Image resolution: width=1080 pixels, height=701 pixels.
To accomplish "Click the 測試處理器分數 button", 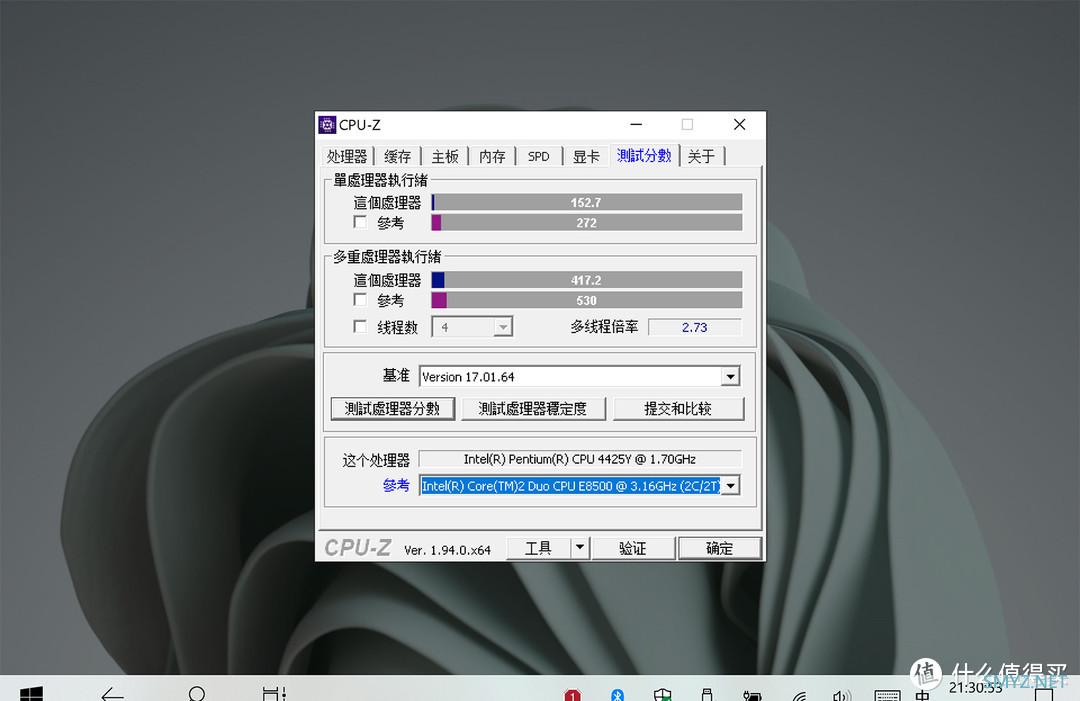I will (x=393, y=408).
